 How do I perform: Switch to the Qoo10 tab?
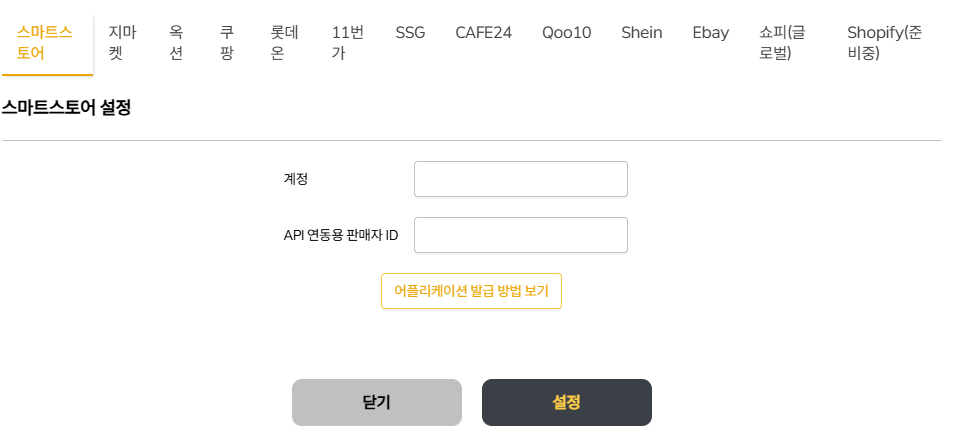click(566, 33)
